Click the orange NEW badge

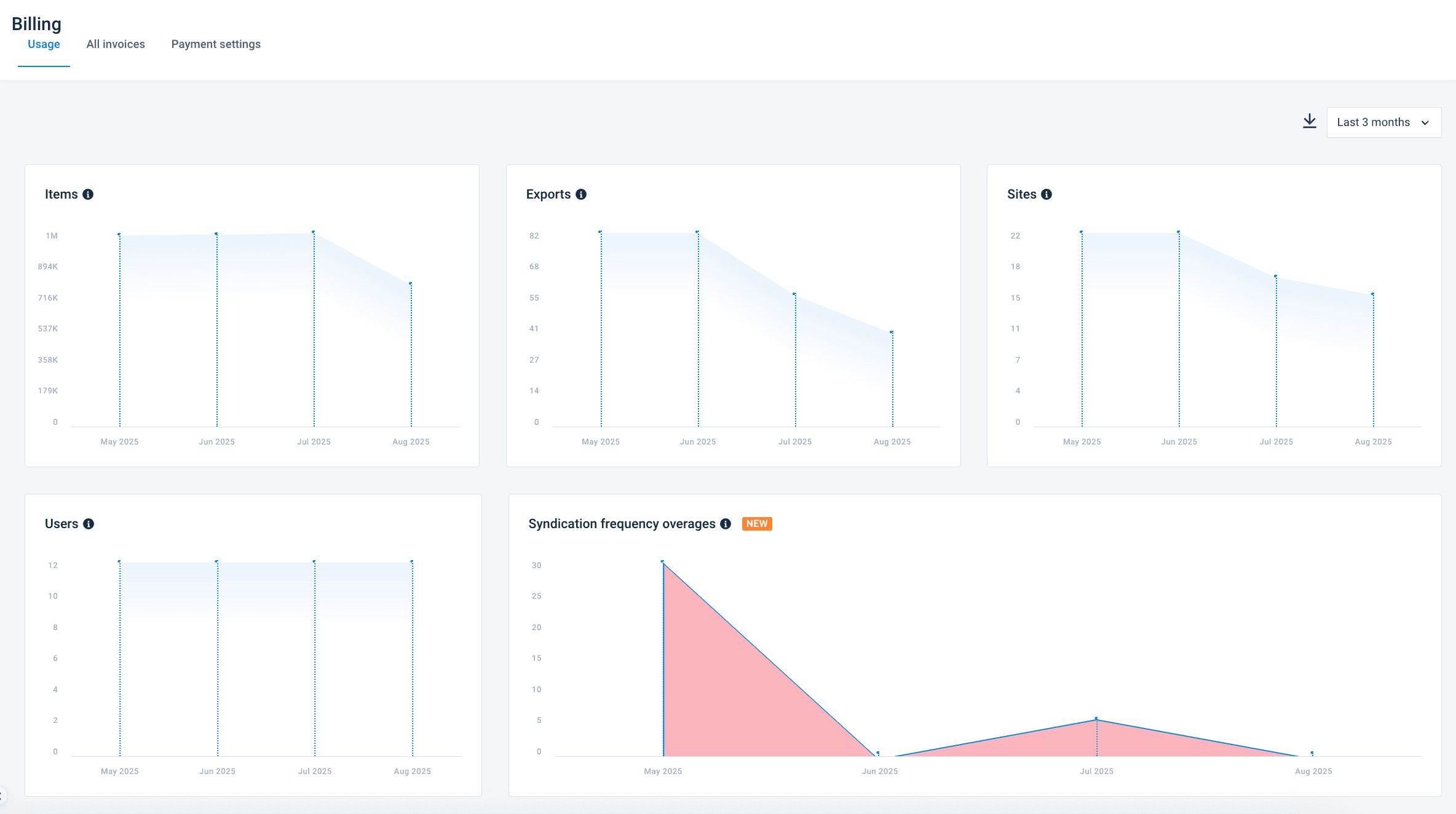coord(757,524)
